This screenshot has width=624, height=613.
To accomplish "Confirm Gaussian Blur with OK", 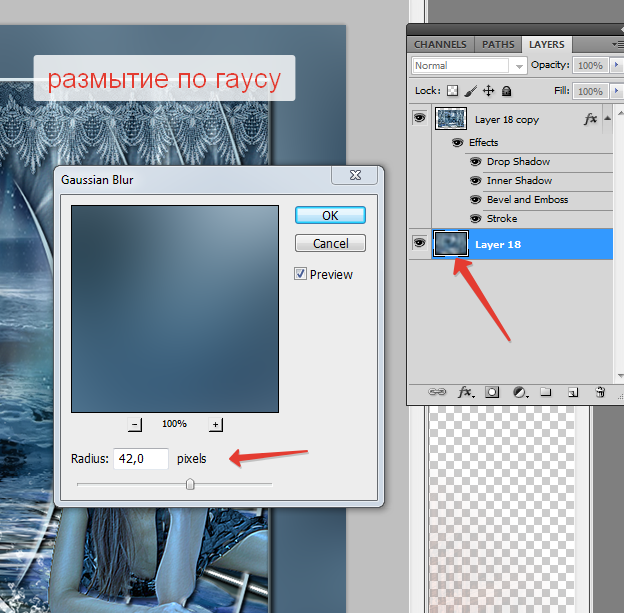I will [330, 215].
